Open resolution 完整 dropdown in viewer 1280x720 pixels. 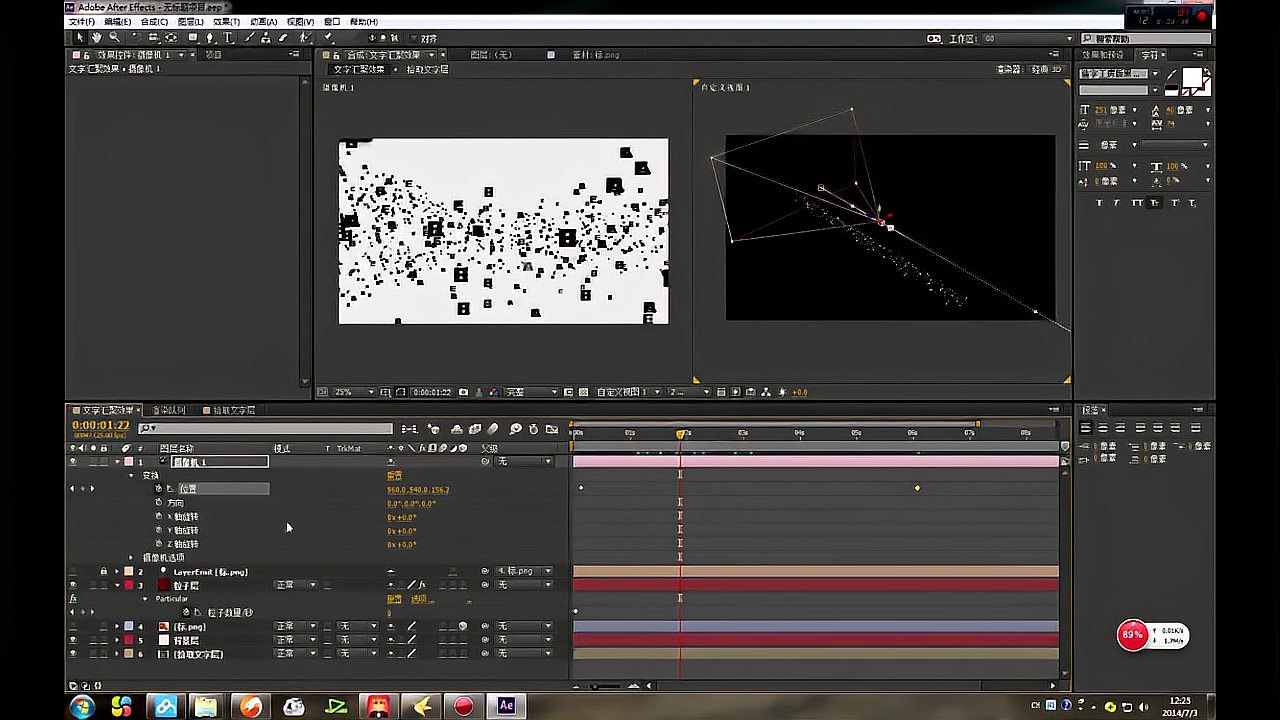pyautogui.click(x=531, y=392)
